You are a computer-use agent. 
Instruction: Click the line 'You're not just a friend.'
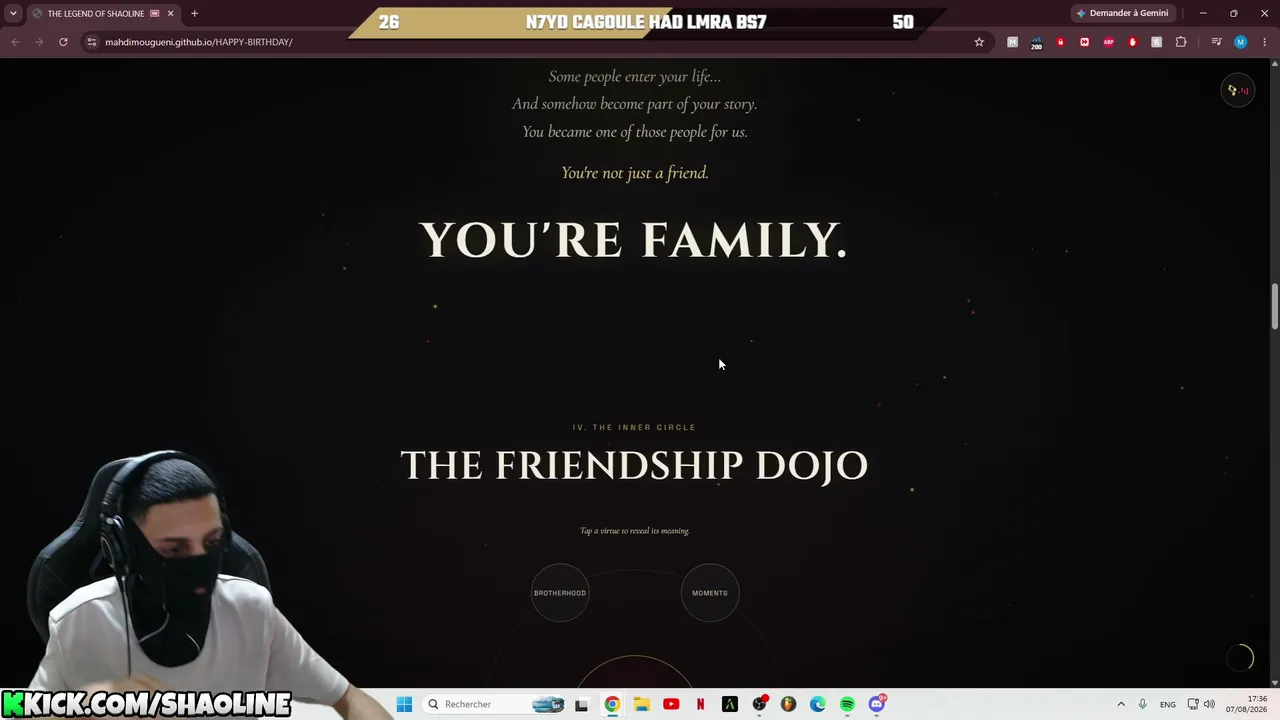pos(635,173)
